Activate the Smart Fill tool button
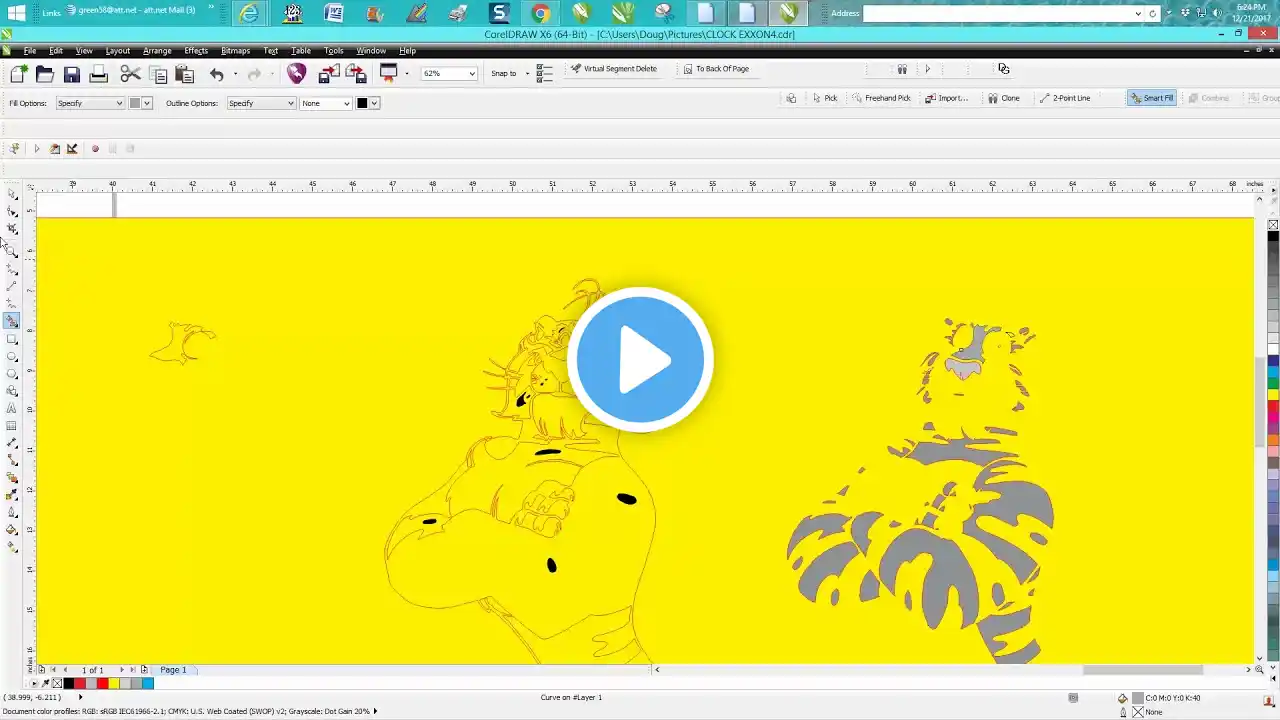The height and width of the screenshot is (720, 1280). [x=1152, y=98]
